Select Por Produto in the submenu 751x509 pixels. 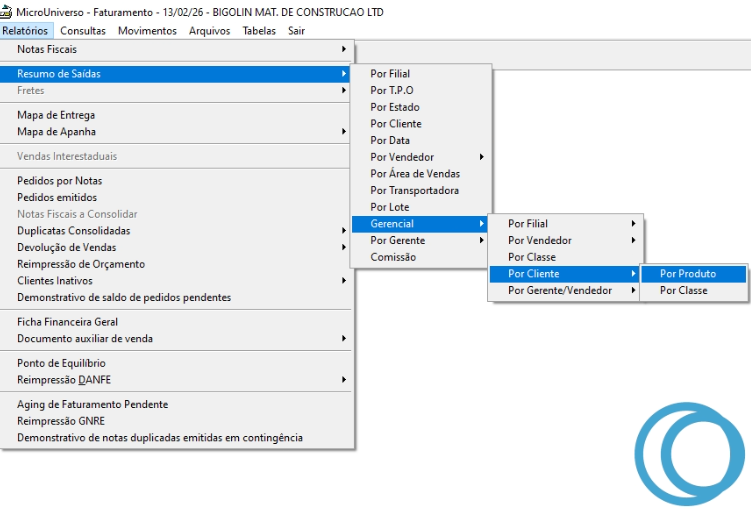tap(688, 274)
